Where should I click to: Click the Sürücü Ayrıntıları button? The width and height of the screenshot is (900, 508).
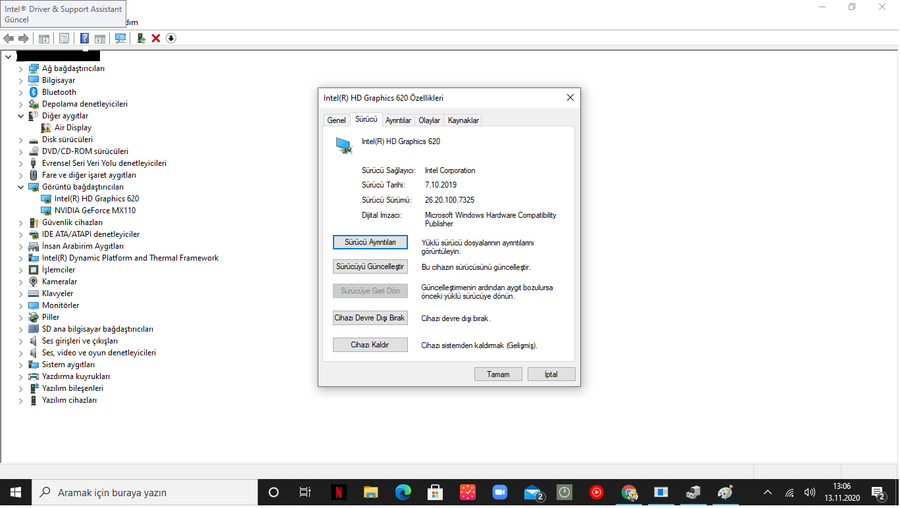pyautogui.click(x=370, y=242)
